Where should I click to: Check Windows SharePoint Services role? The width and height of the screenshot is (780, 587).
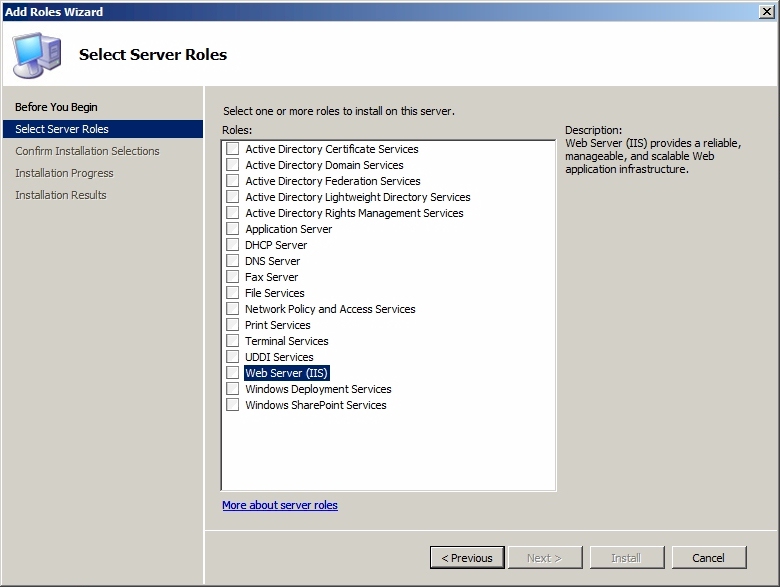coord(232,404)
